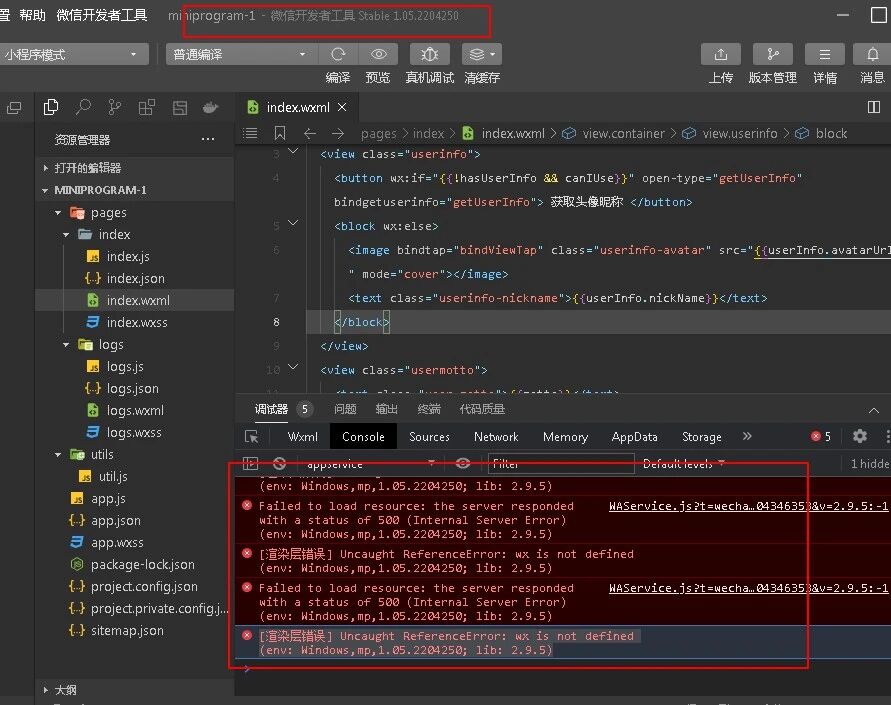
Task: Open sitemap.json file
Action: 127,630
